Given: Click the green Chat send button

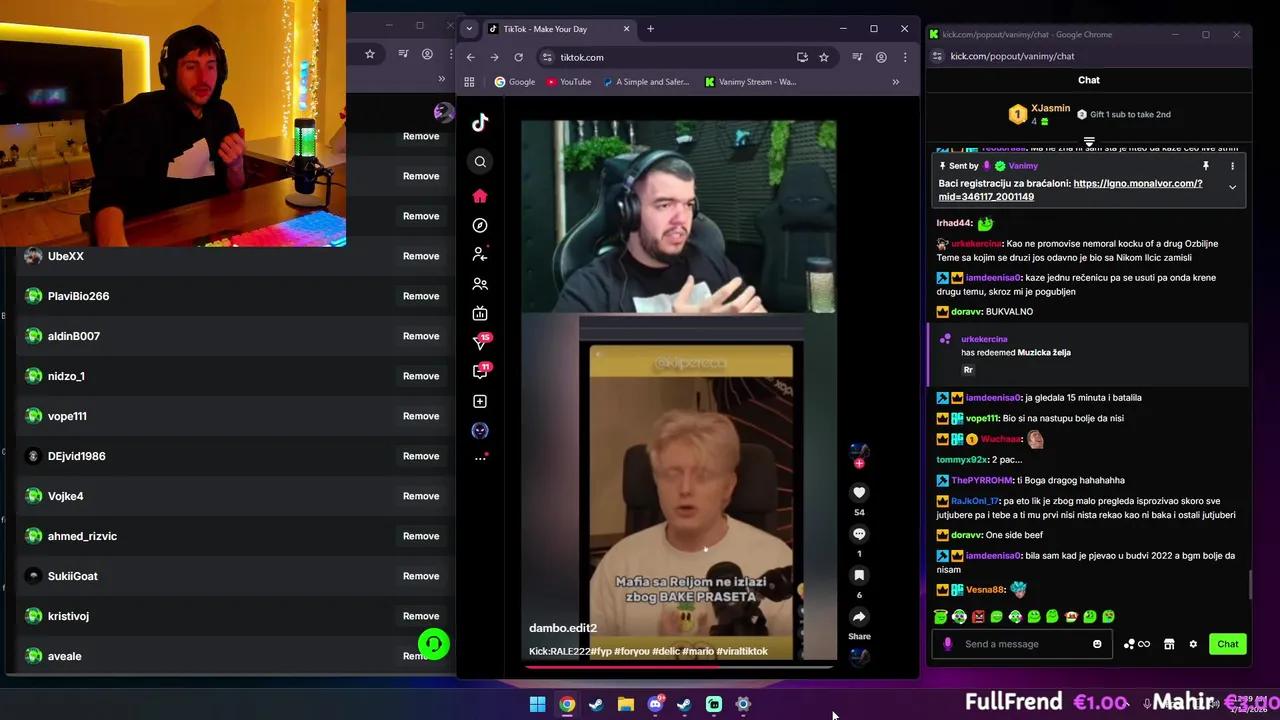Looking at the screenshot, I should click(1227, 644).
